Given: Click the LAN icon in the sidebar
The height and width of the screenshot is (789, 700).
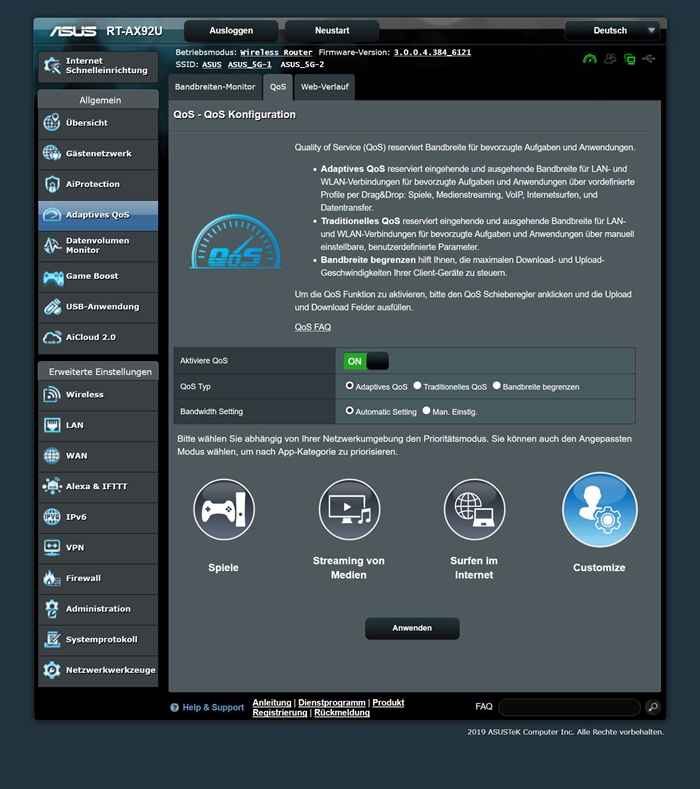Looking at the screenshot, I should (x=52, y=425).
